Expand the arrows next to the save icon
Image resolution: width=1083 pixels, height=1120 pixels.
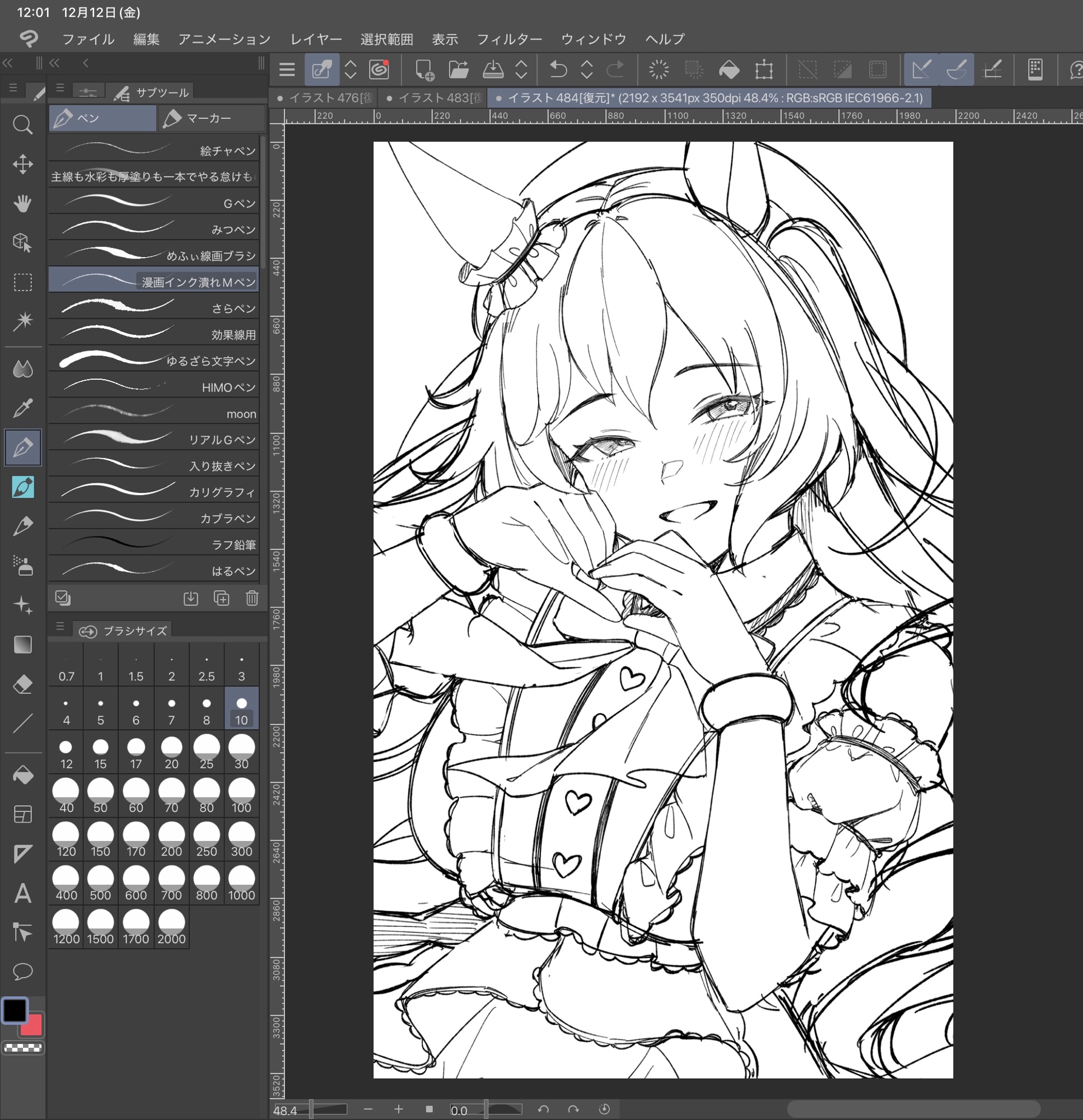coord(521,69)
